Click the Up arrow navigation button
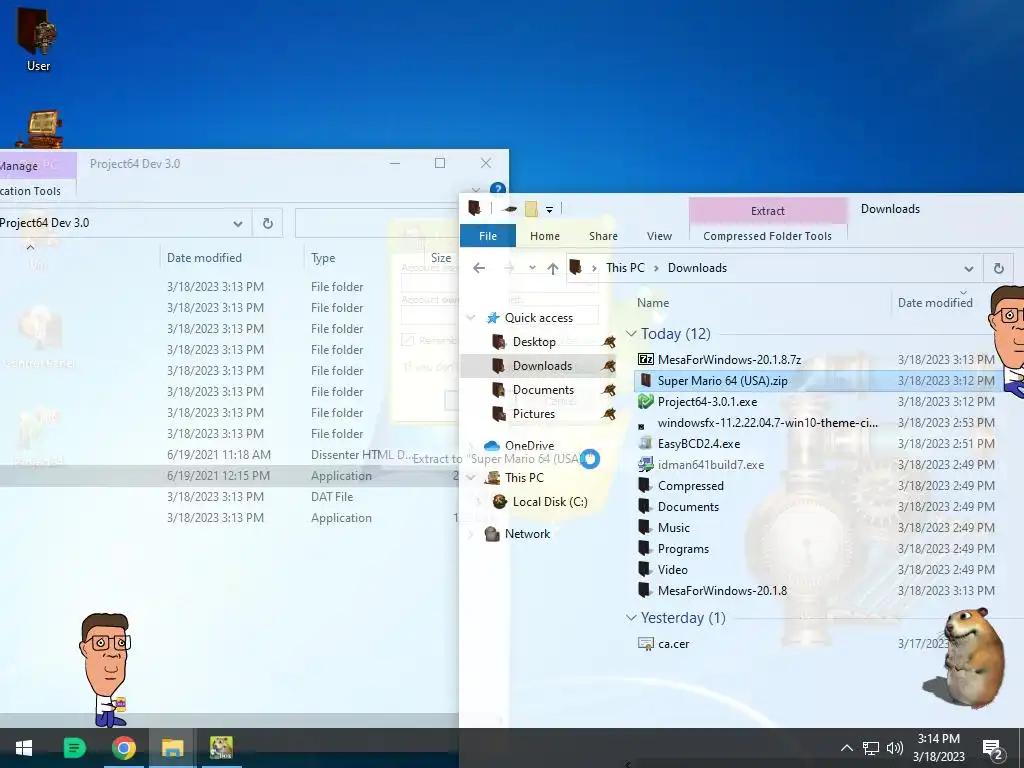Image resolution: width=1024 pixels, height=768 pixels. (552, 268)
